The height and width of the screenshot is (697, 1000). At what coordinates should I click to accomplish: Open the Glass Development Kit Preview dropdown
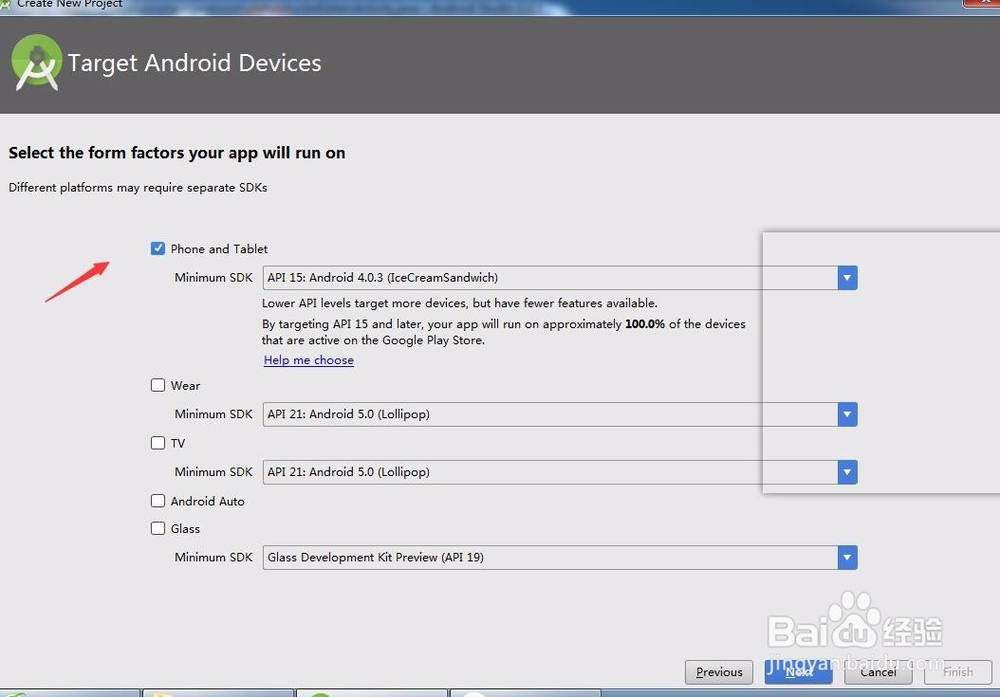847,557
